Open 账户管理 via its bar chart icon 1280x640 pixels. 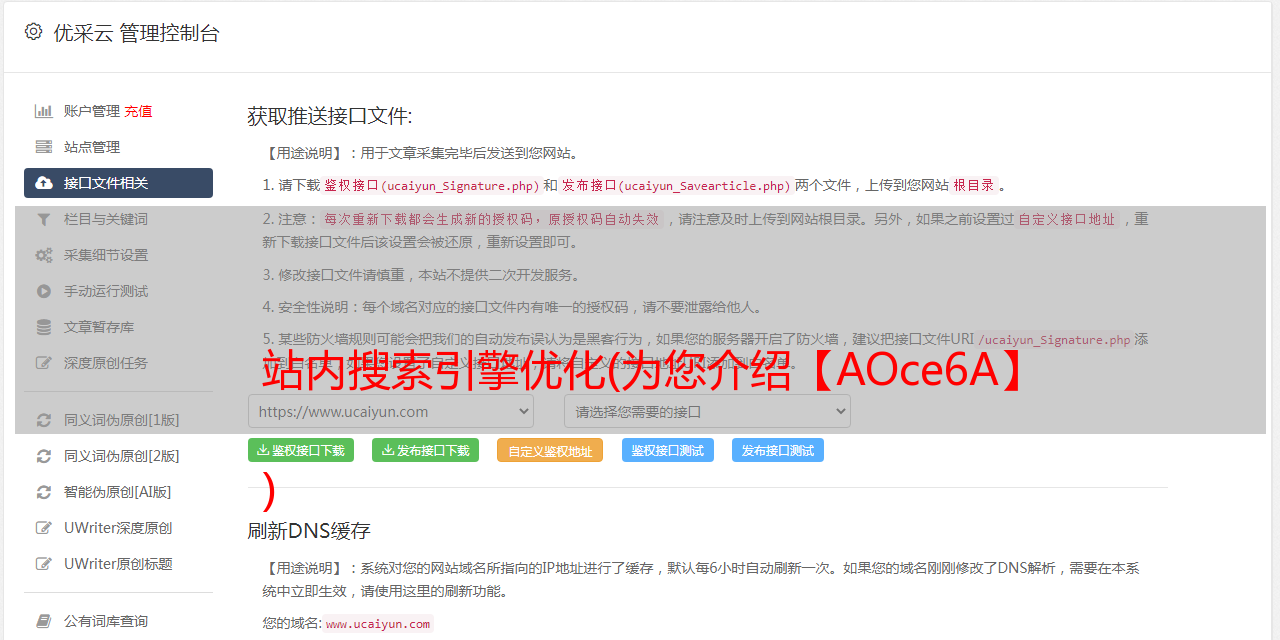tap(44, 111)
